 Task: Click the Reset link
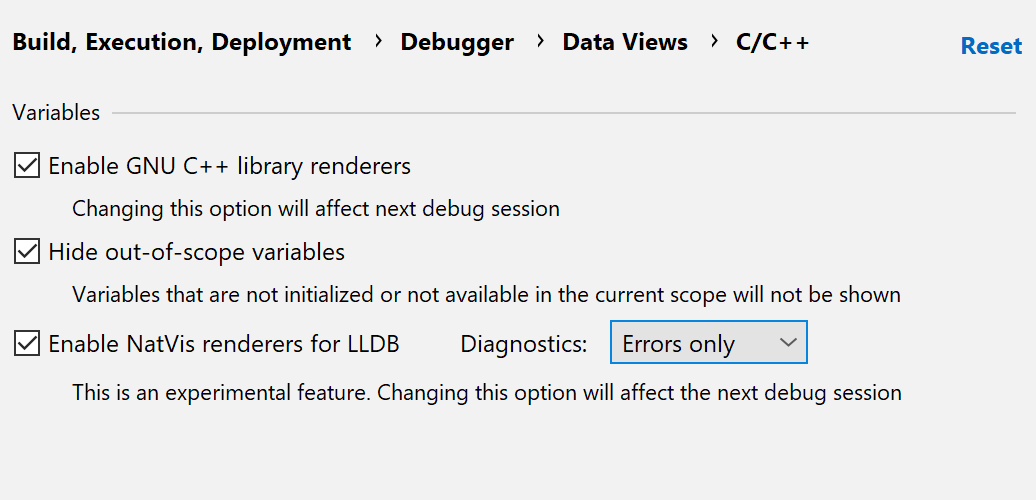click(991, 46)
